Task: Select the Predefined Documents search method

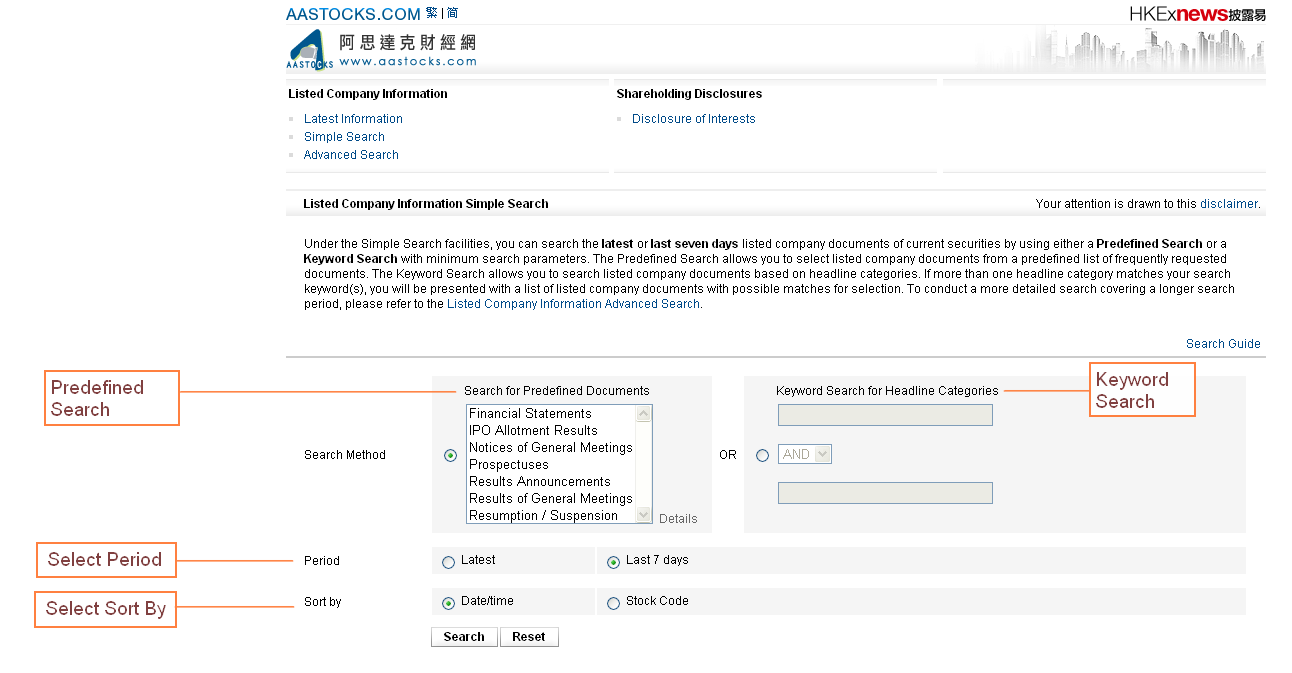Action: pyautogui.click(x=450, y=456)
